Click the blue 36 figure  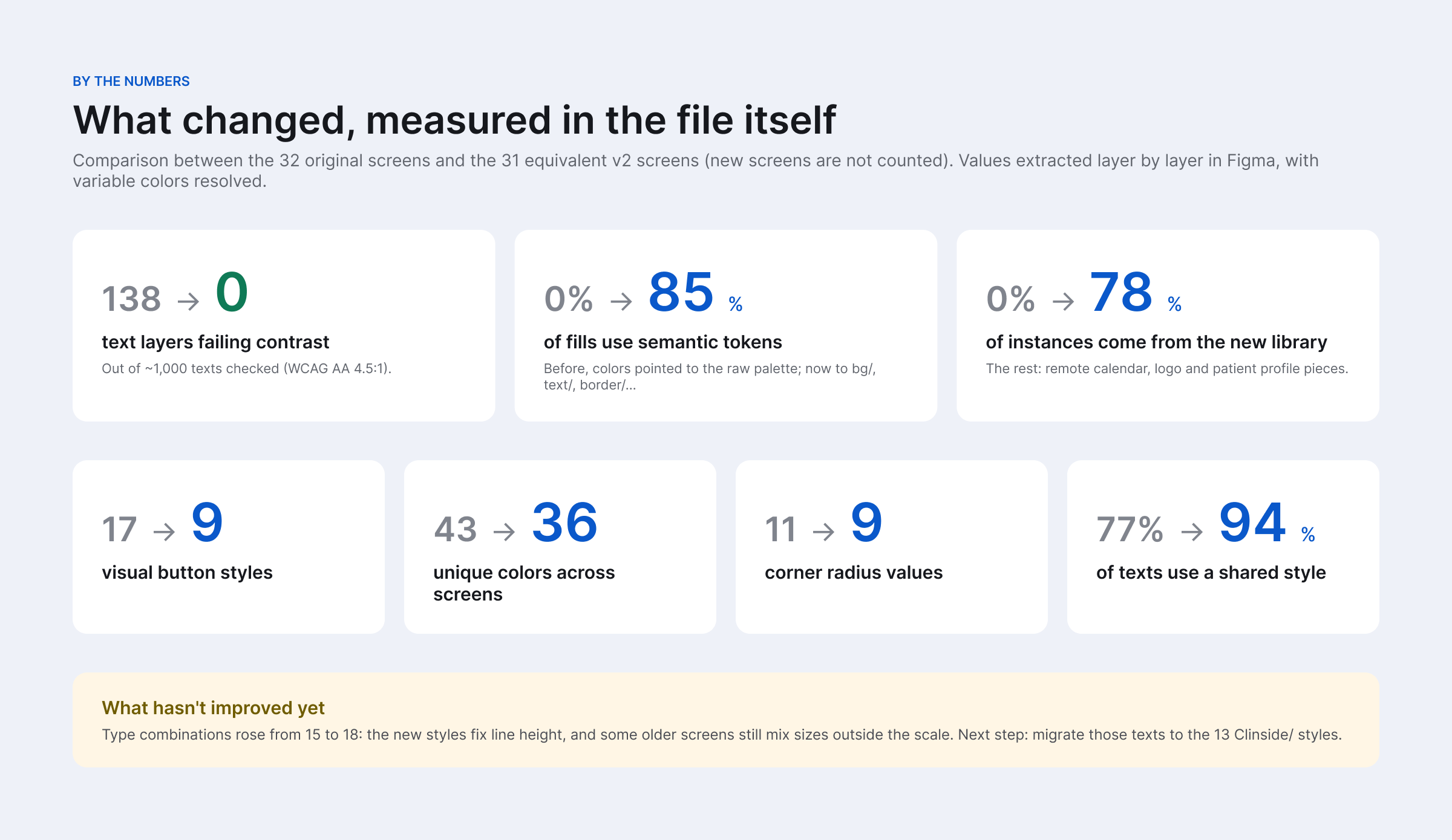565,523
